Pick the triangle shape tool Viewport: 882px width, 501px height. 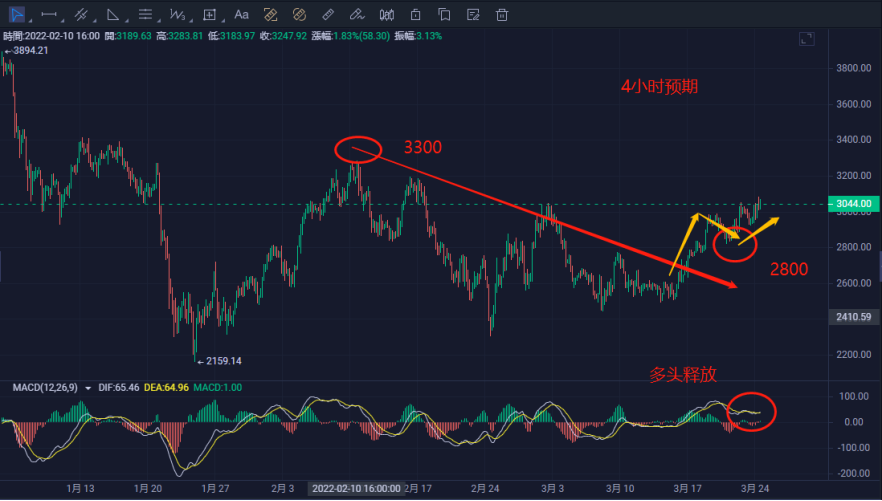(x=113, y=15)
